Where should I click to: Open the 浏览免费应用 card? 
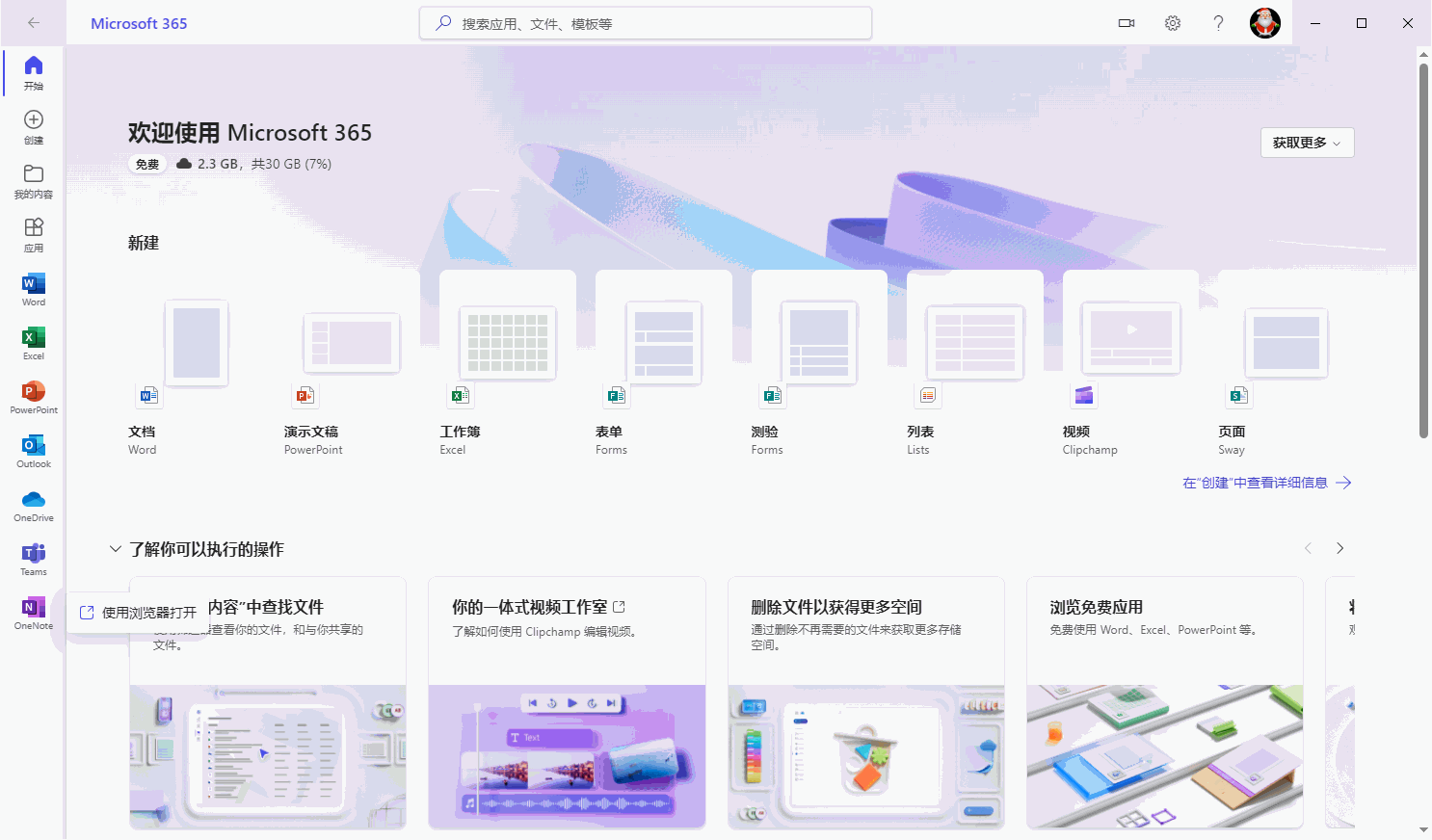1165,702
